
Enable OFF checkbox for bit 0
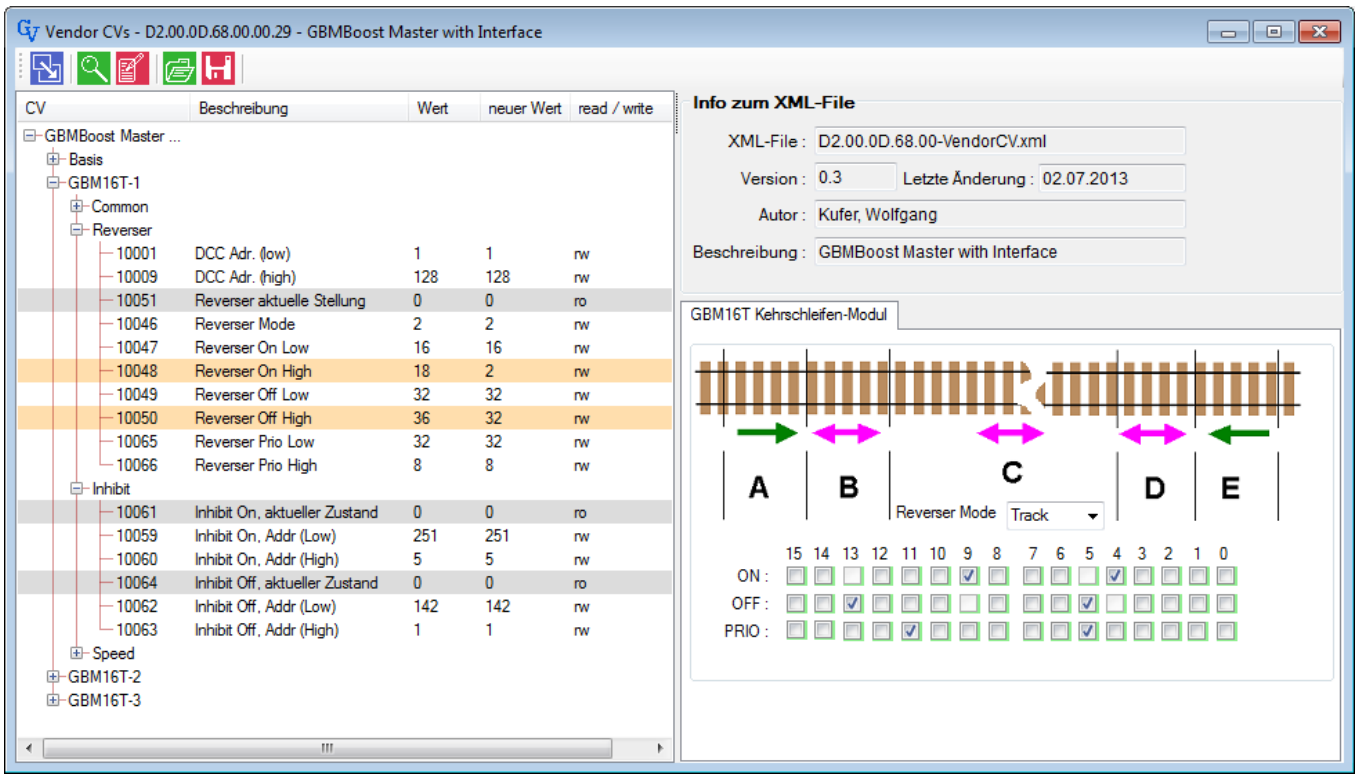tap(1226, 604)
